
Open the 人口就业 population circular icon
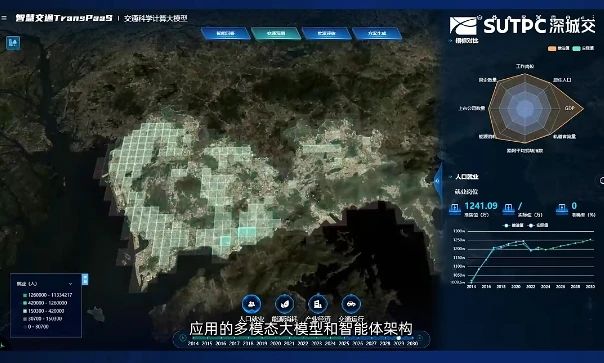251,304
